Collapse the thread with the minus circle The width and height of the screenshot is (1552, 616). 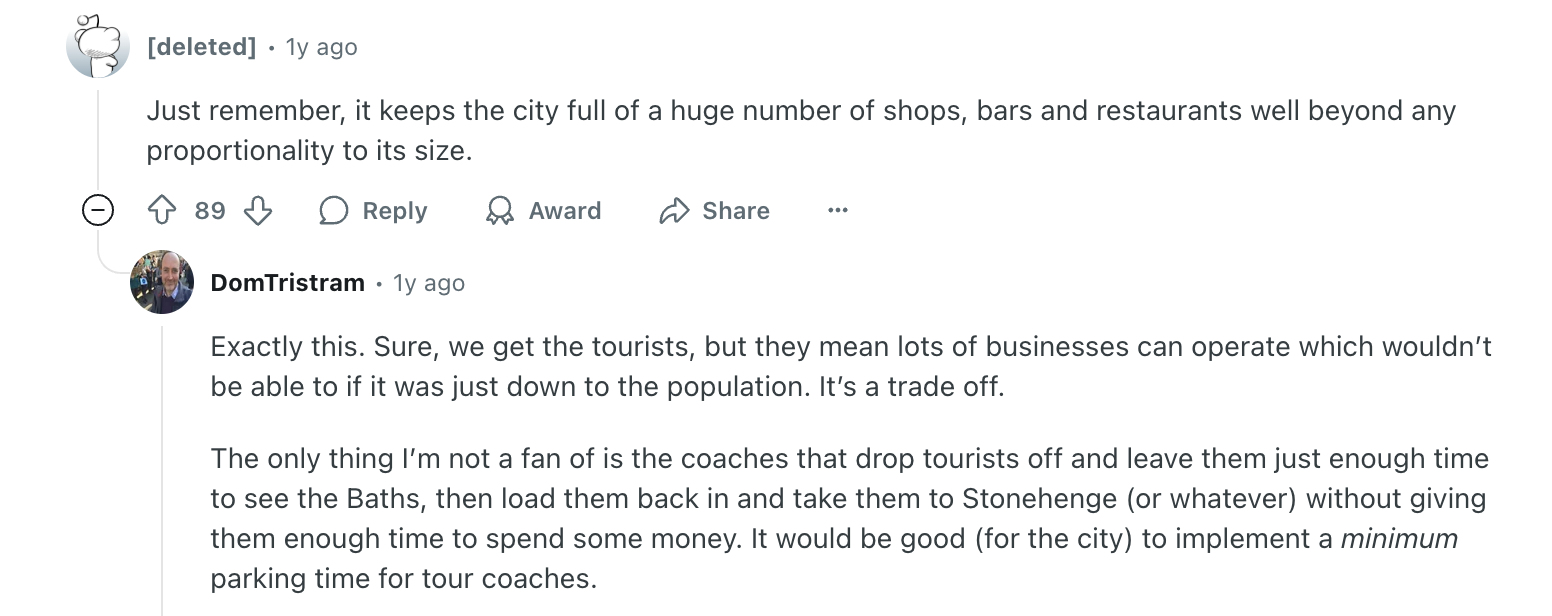tap(97, 211)
